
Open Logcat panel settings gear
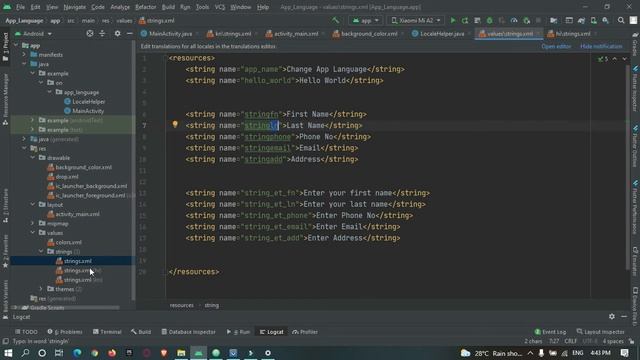tap(611, 316)
